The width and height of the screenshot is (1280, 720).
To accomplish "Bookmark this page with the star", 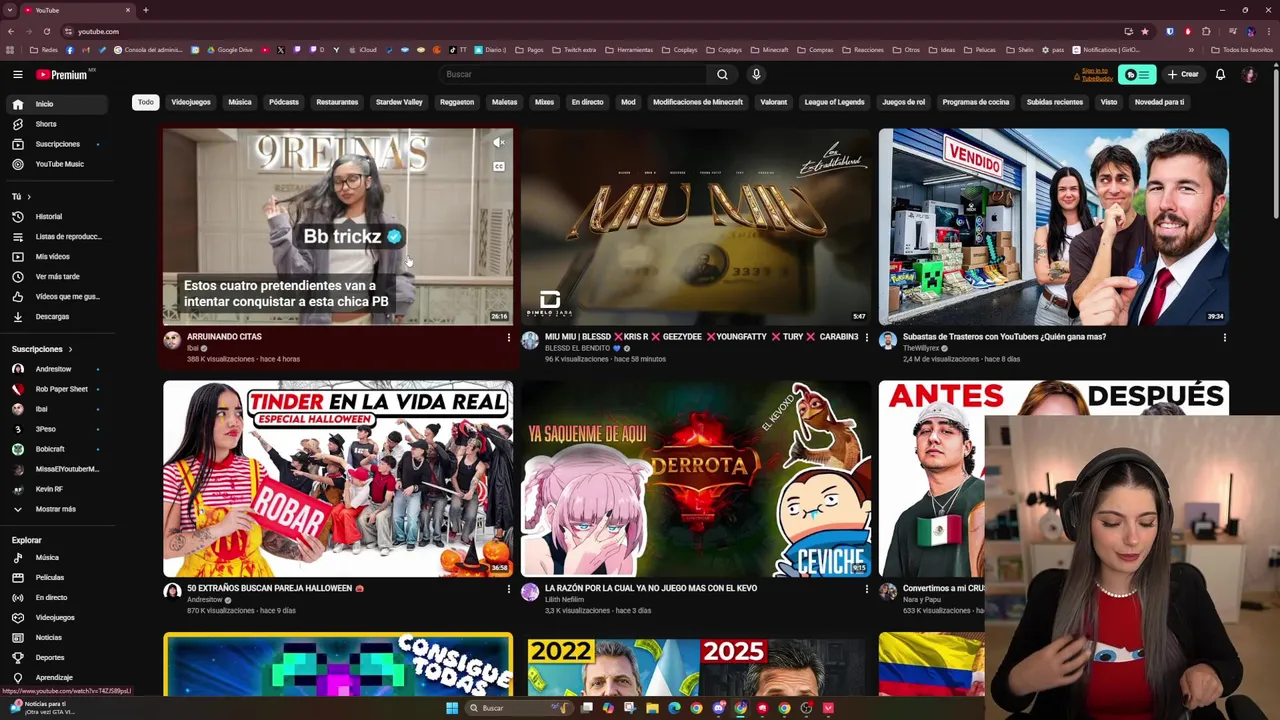I will [x=1145, y=31].
